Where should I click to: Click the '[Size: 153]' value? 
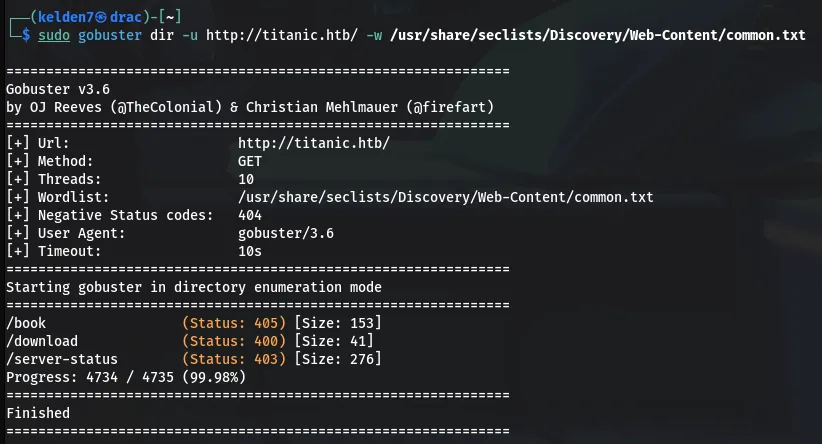click(338, 323)
